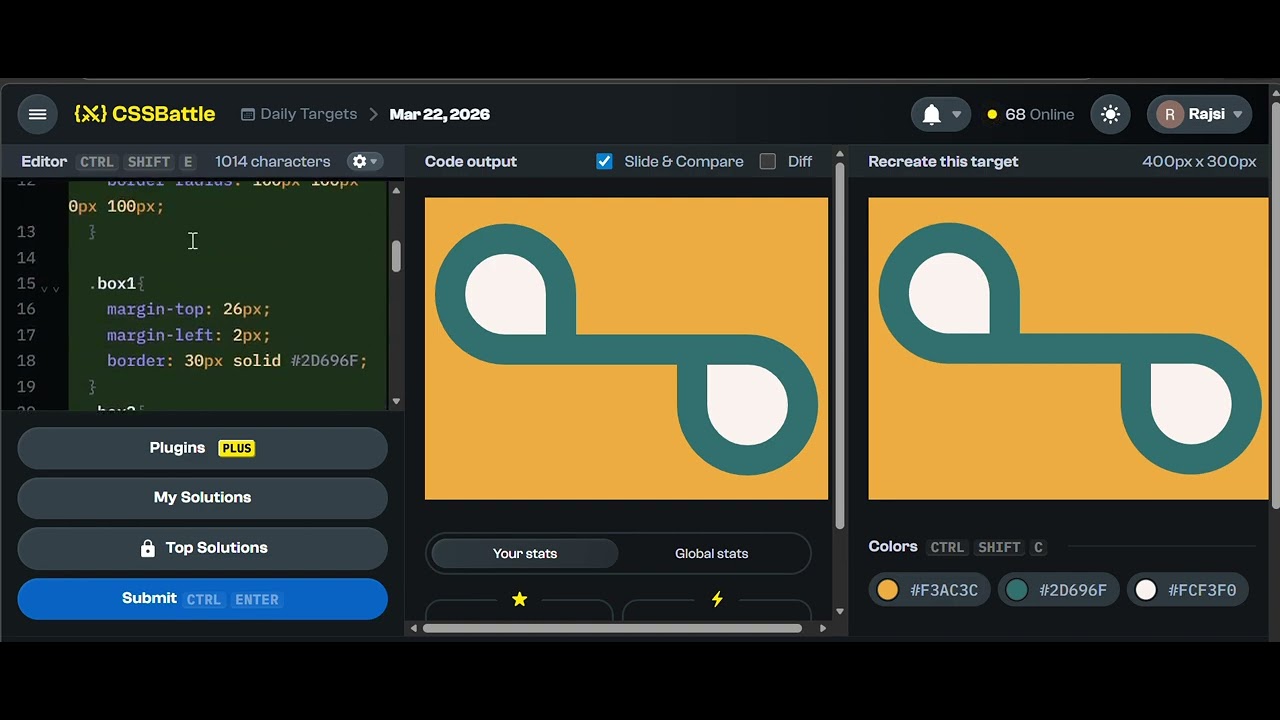Viewport: 1280px width, 720px height.
Task: Click the horizontal scrollbar thumb
Action: (612, 628)
